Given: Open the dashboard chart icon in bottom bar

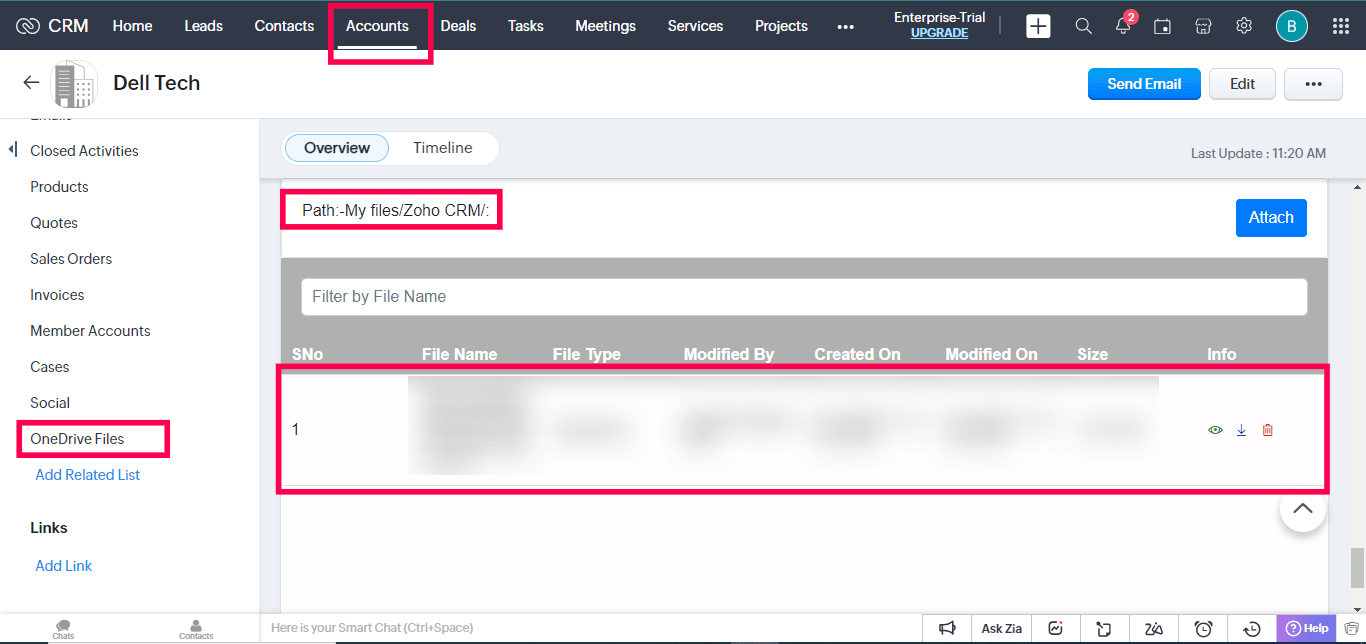Looking at the screenshot, I should [x=1055, y=628].
